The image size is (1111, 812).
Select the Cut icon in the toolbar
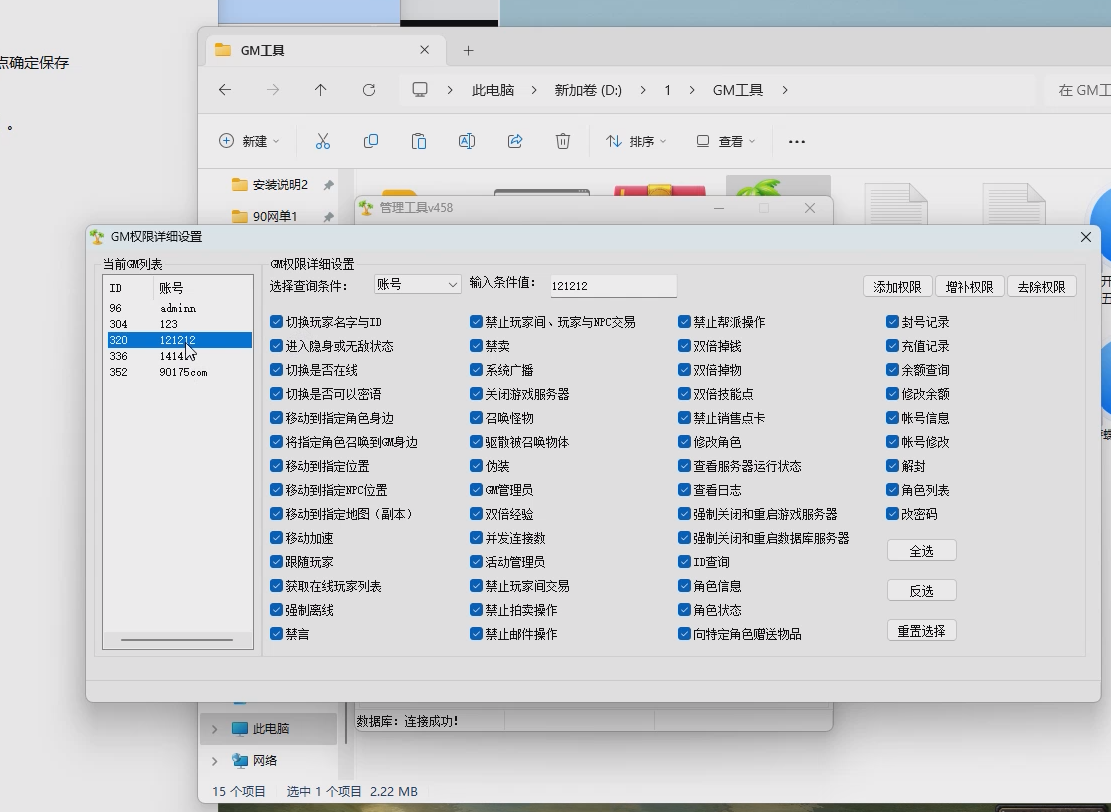(323, 141)
